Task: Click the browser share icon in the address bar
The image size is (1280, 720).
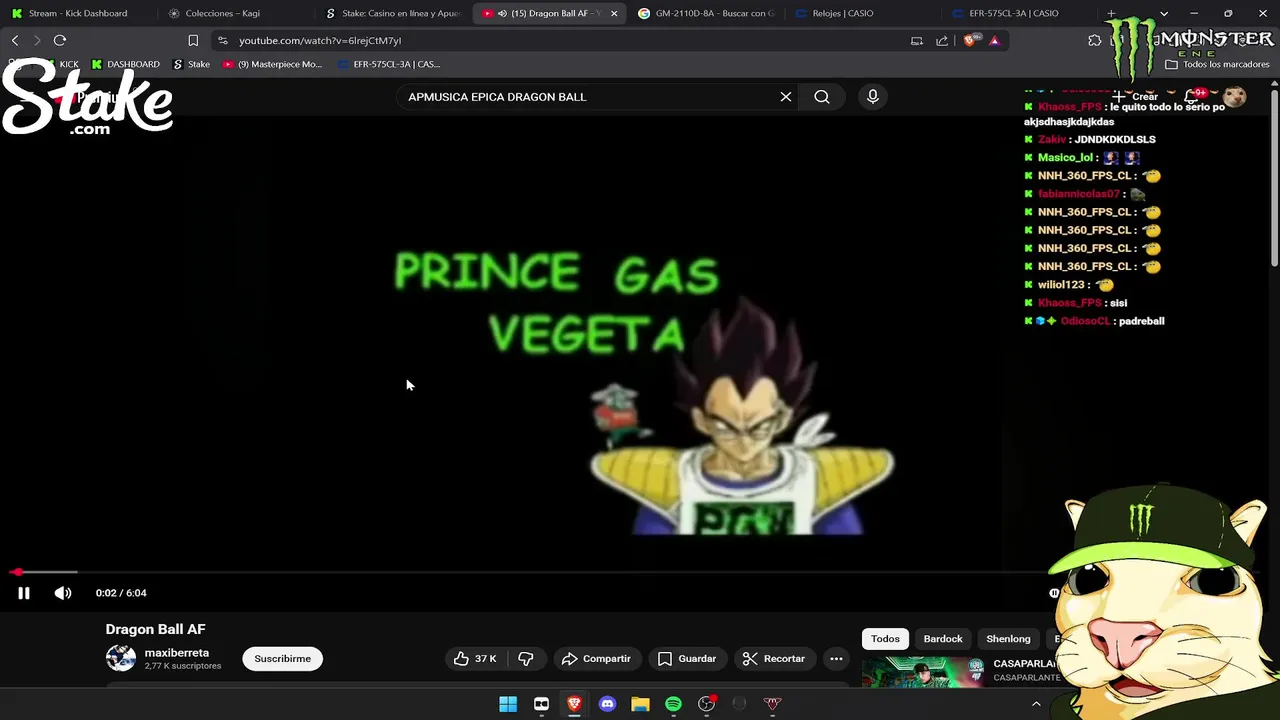Action: click(942, 40)
